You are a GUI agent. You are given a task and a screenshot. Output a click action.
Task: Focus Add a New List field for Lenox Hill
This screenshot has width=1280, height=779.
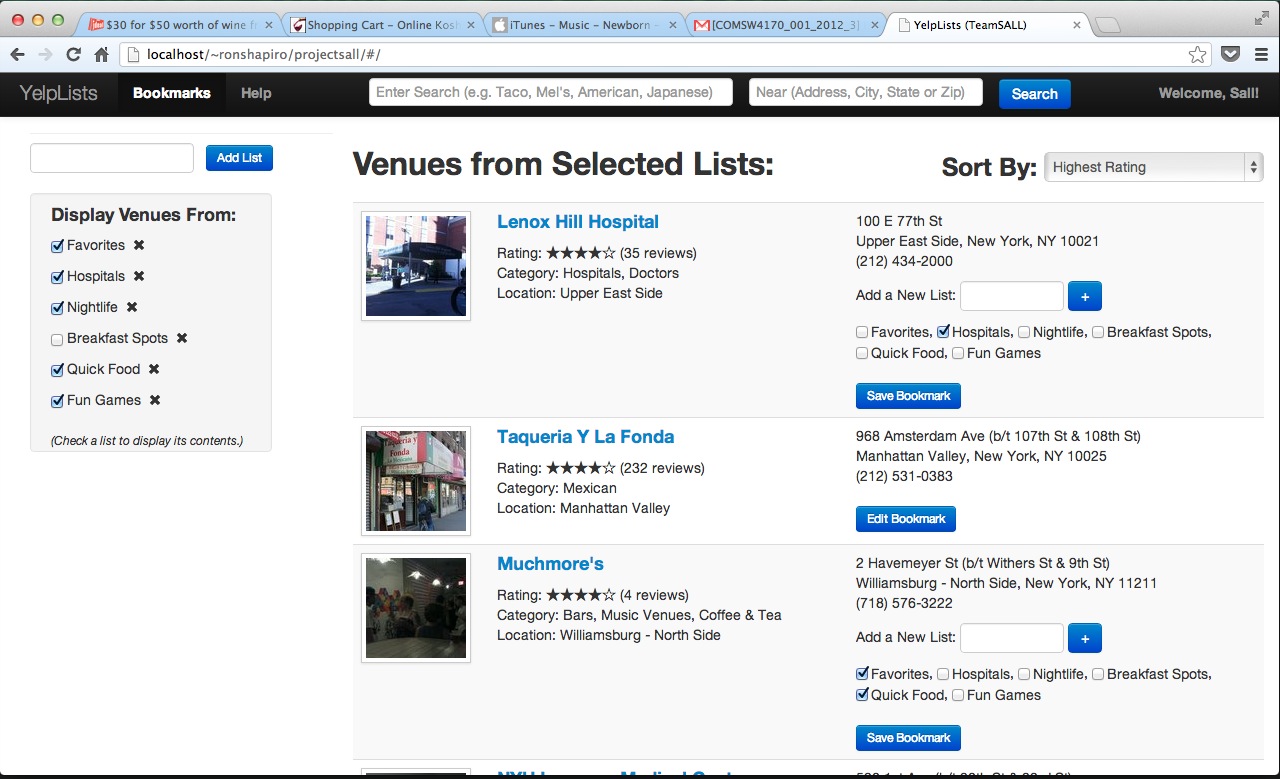[1011, 296]
